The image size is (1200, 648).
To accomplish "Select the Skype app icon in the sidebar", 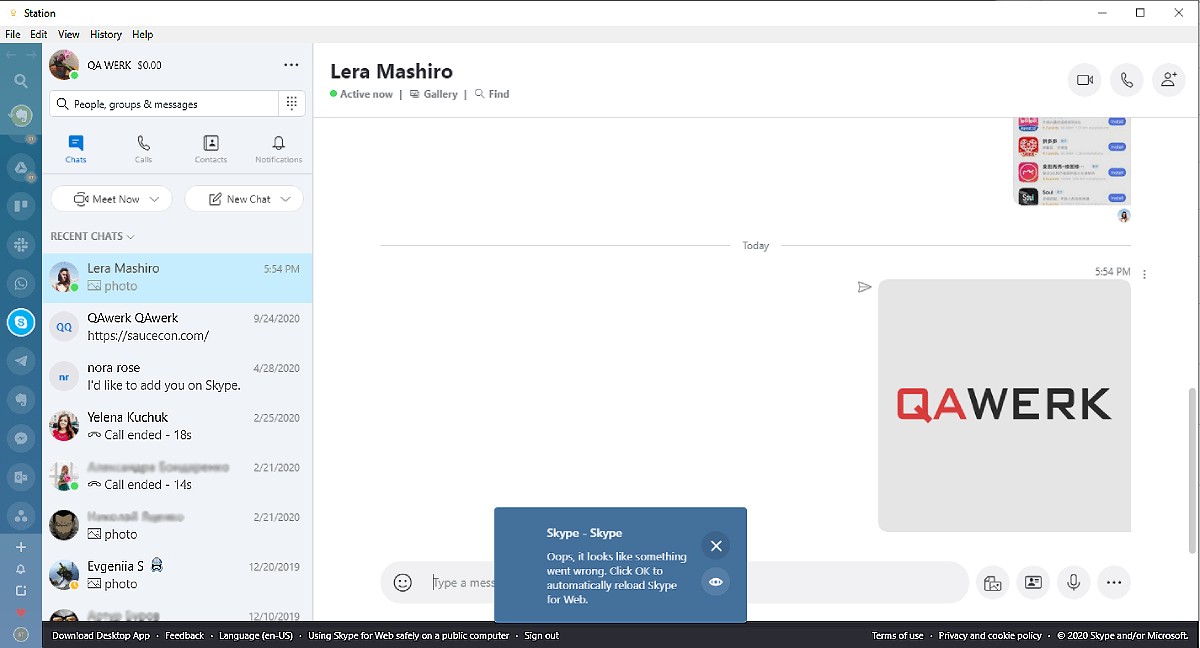I will tap(21, 322).
